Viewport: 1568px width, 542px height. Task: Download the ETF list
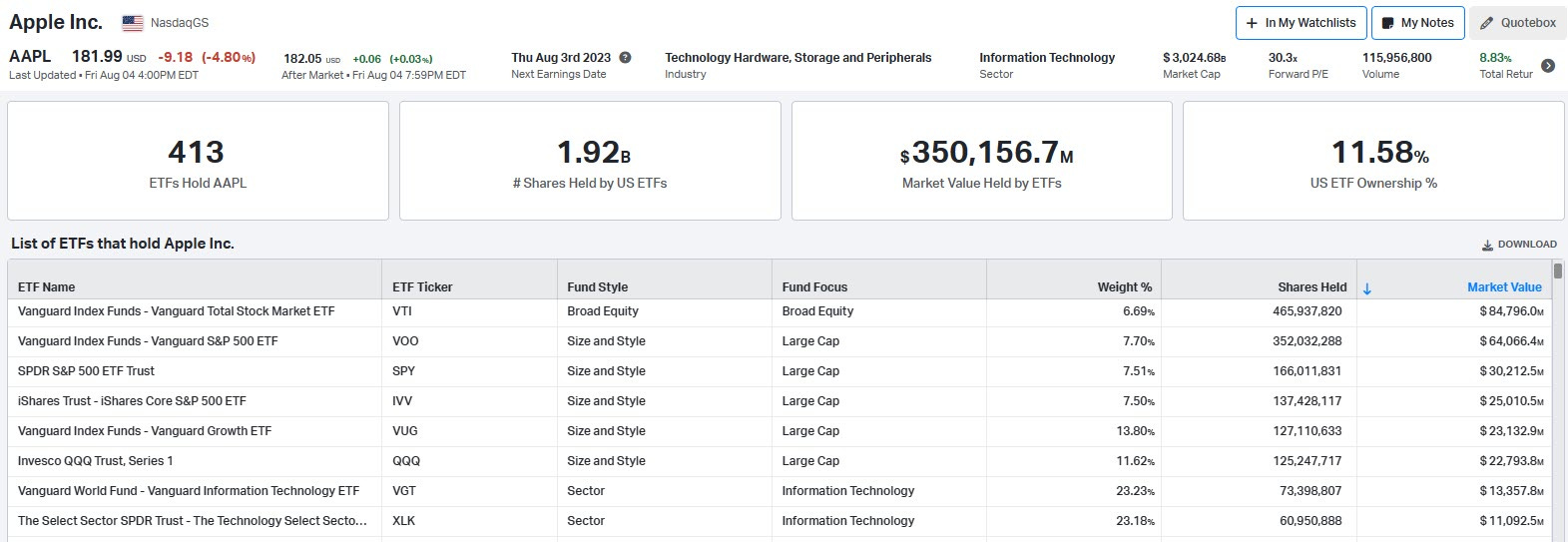(1519, 245)
